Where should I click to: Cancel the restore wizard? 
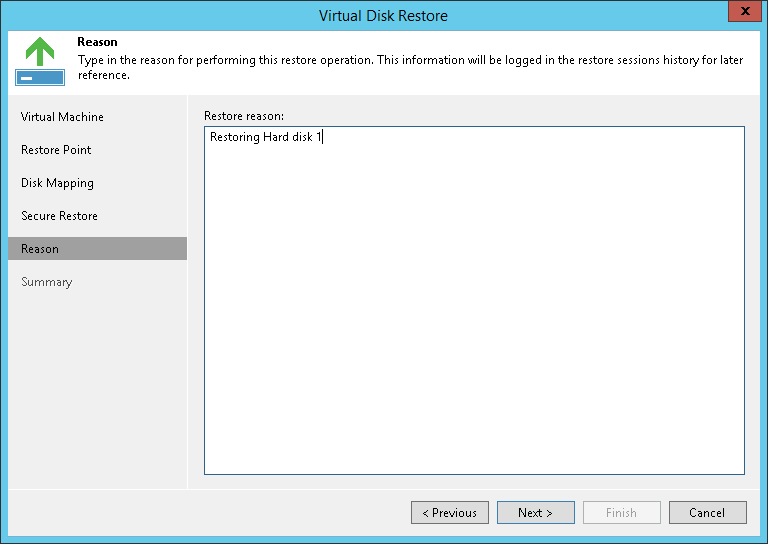(707, 513)
